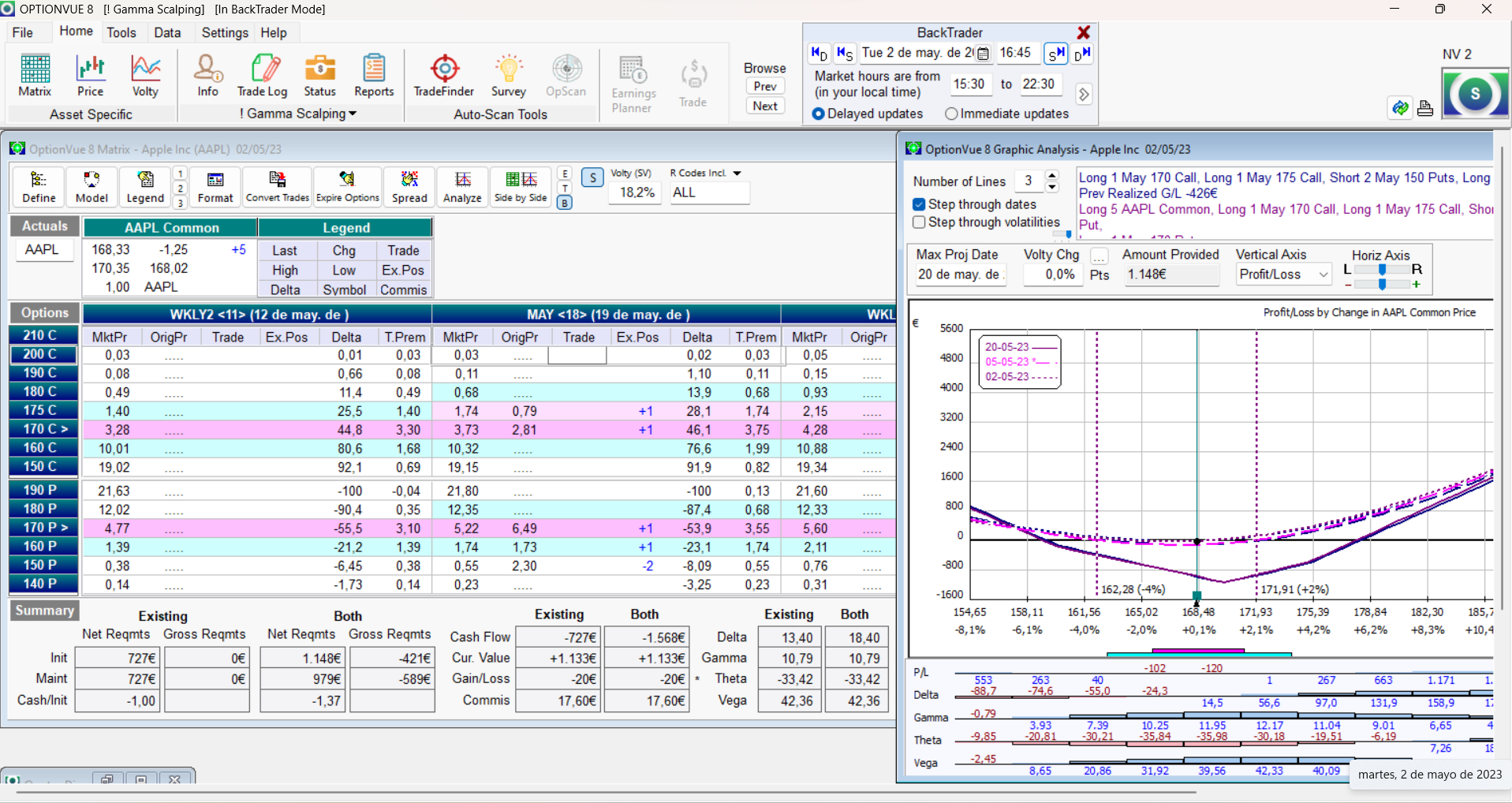Image resolution: width=1512 pixels, height=803 pixels.
Task: Open the BackTrader date calendar picker
Action: pos(983,54)
